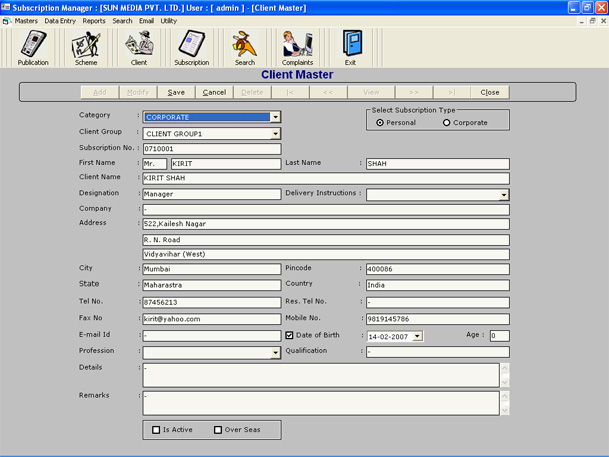Expand the Category dropdown arrow
This screenshot has height=457, width=609.
pyautogui.click(x=275, y=117)
